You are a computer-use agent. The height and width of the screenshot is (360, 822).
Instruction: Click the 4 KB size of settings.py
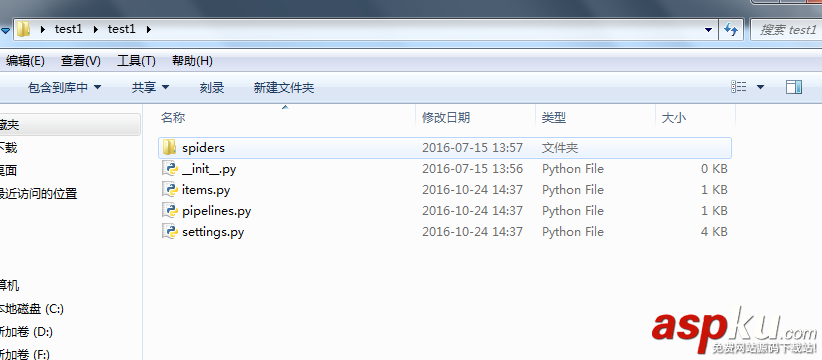(714, 232)
